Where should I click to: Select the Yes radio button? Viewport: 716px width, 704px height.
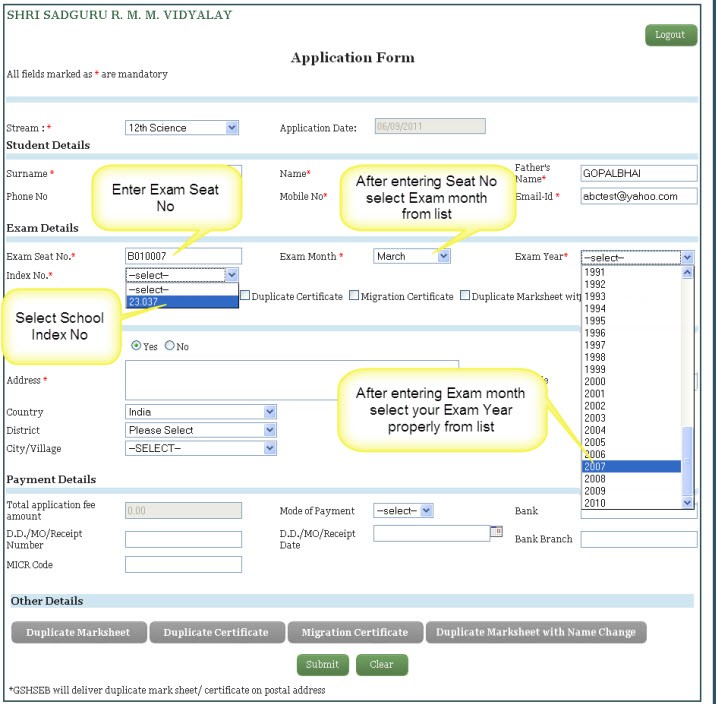136,346
